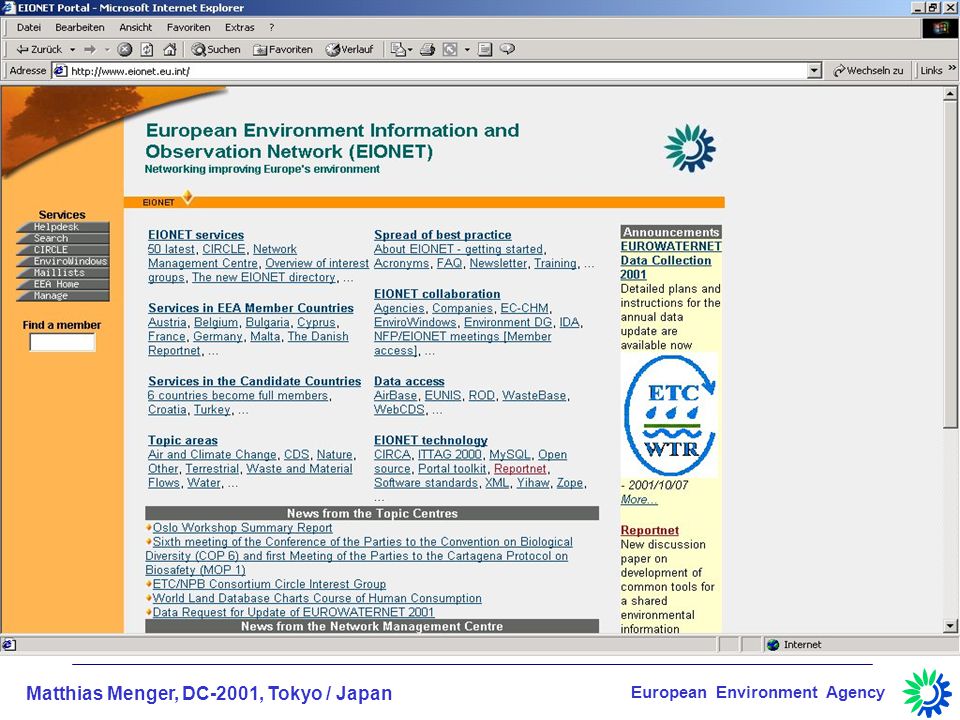Click the 50 latest link
960x720 pixels.
click(171, 249)
